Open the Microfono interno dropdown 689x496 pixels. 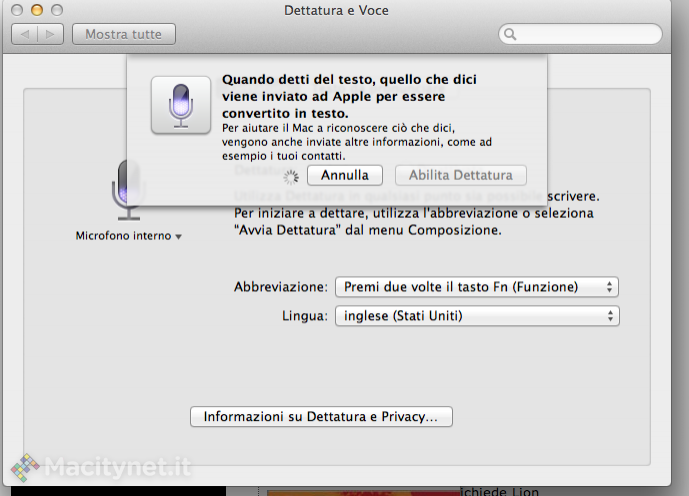pos(130,237)
